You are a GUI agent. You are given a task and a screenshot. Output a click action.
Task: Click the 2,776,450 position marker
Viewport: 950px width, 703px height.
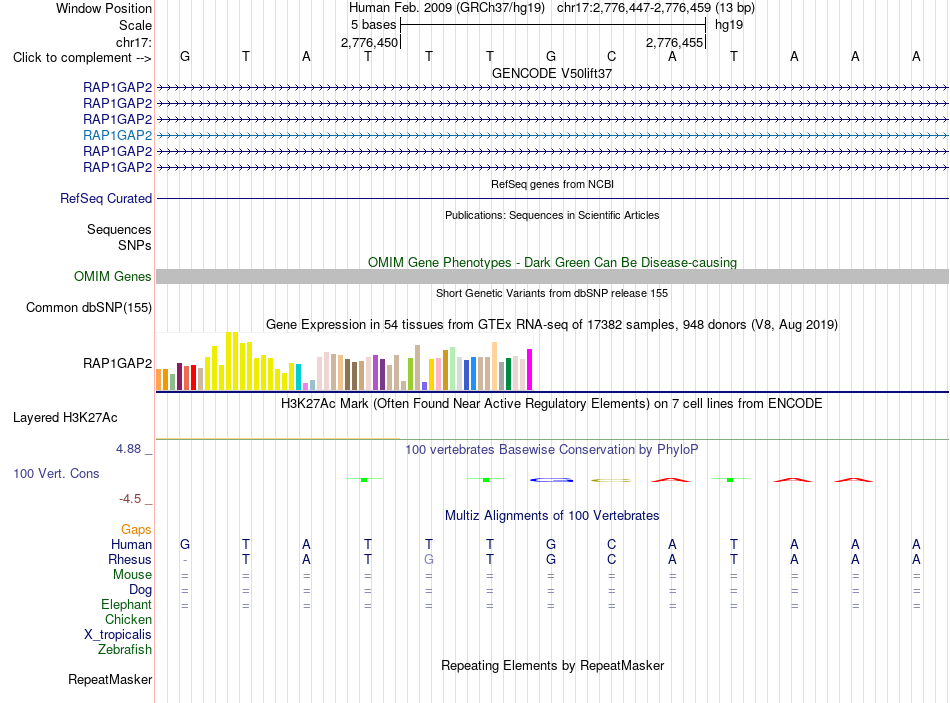[370, 42]
